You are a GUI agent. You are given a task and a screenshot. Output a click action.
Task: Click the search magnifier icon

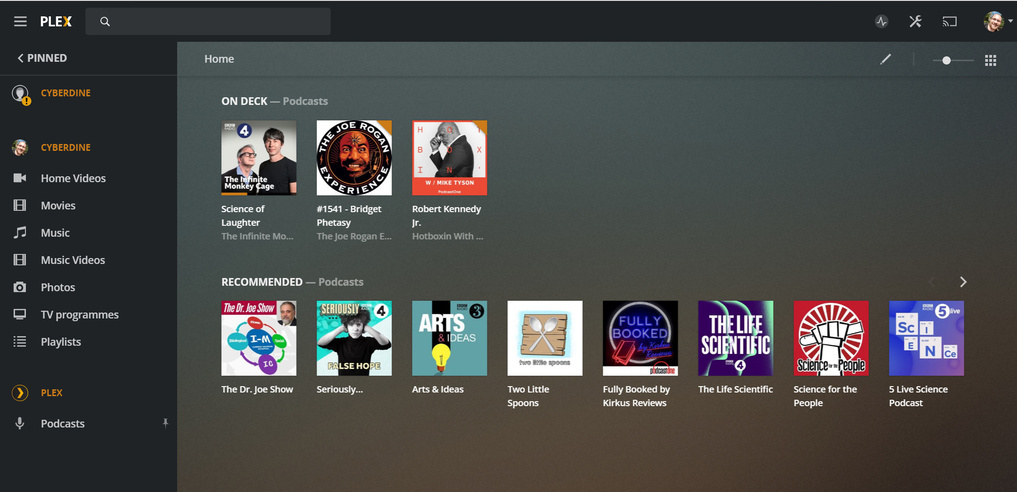click(x=104, y=21)
